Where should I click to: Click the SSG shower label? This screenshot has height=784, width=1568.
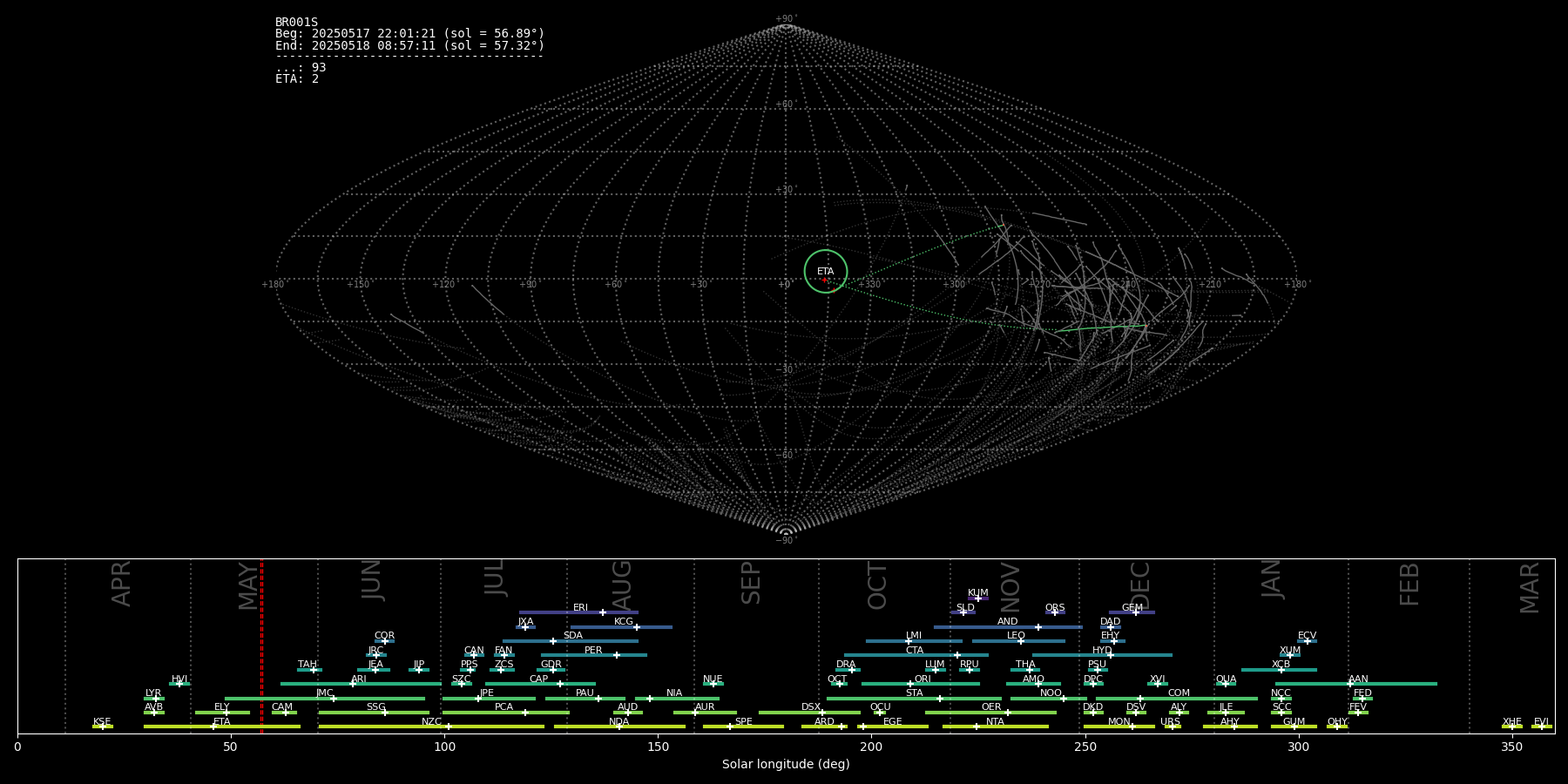click(x=375, y=707)
